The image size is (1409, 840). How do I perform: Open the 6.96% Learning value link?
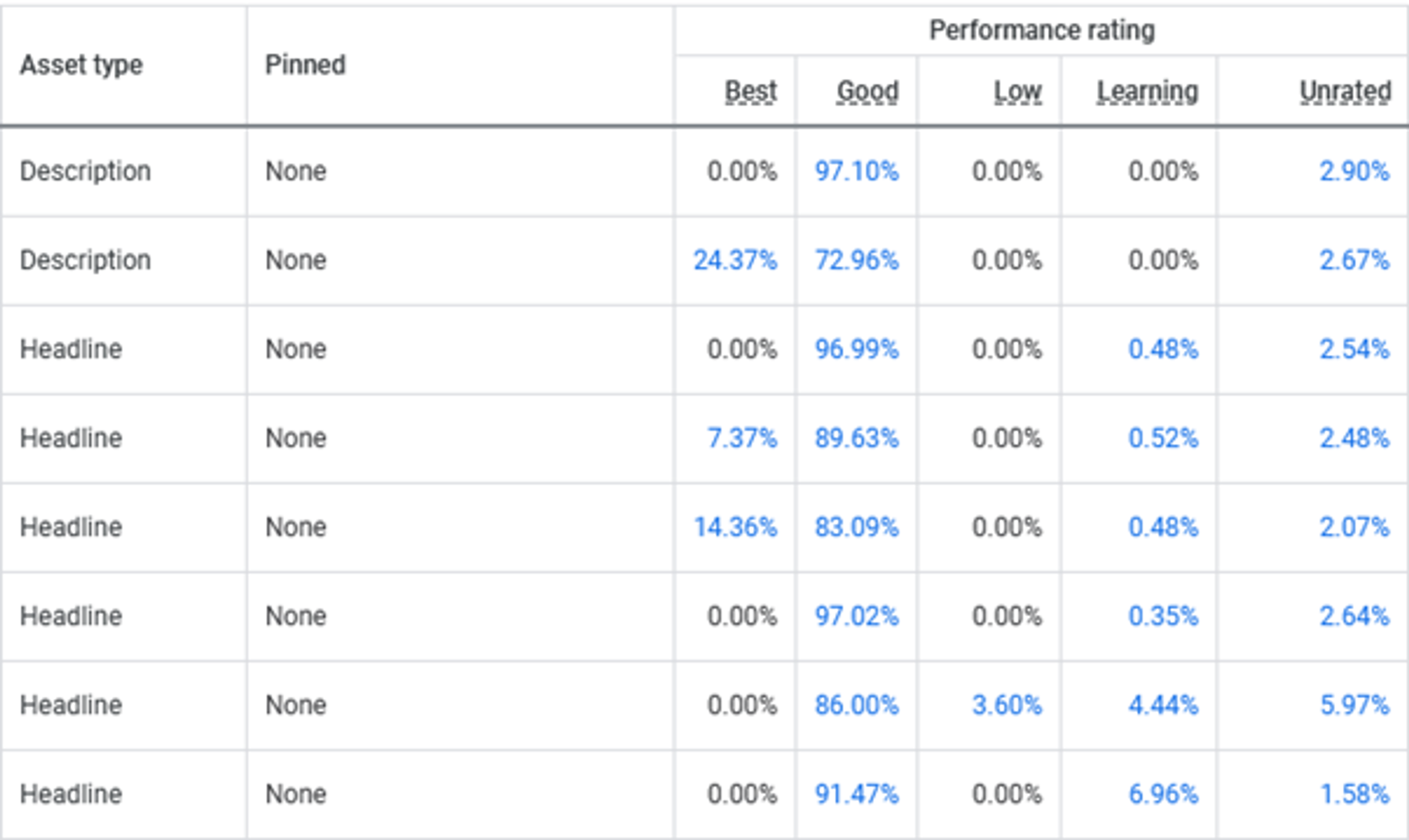[x=1163, y=794]
